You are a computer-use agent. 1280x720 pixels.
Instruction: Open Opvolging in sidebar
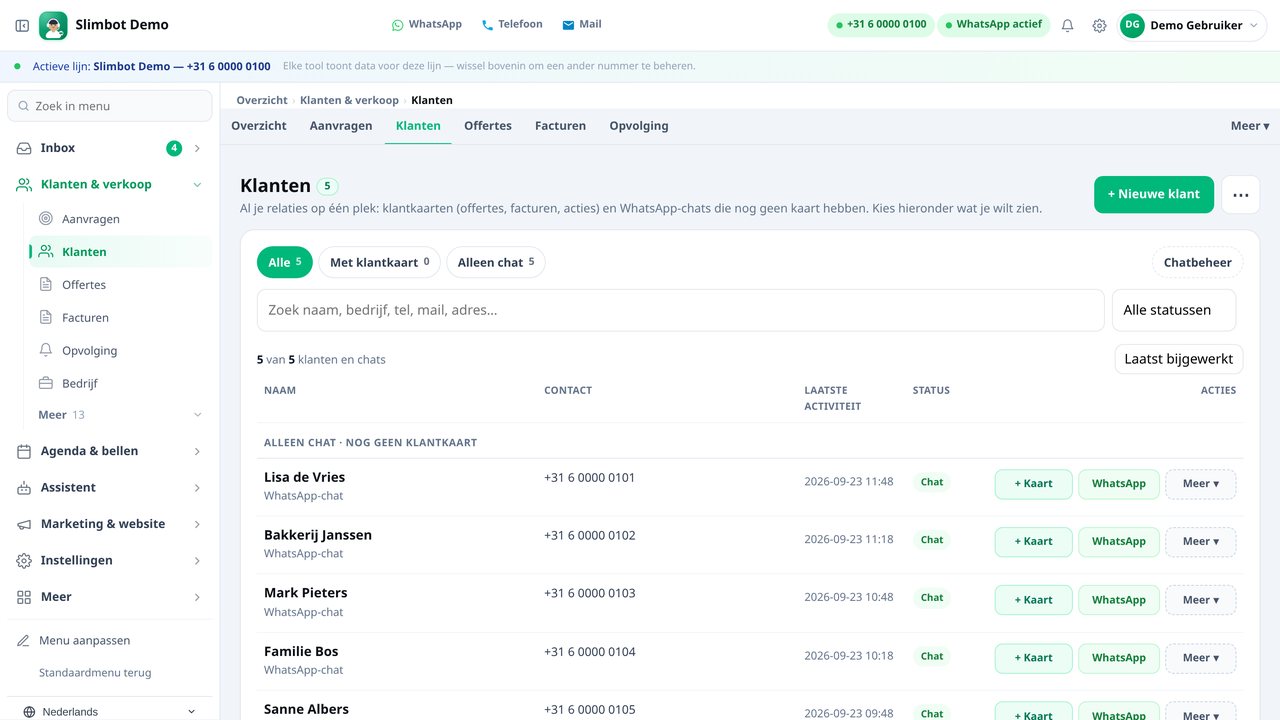pos(120,351)
